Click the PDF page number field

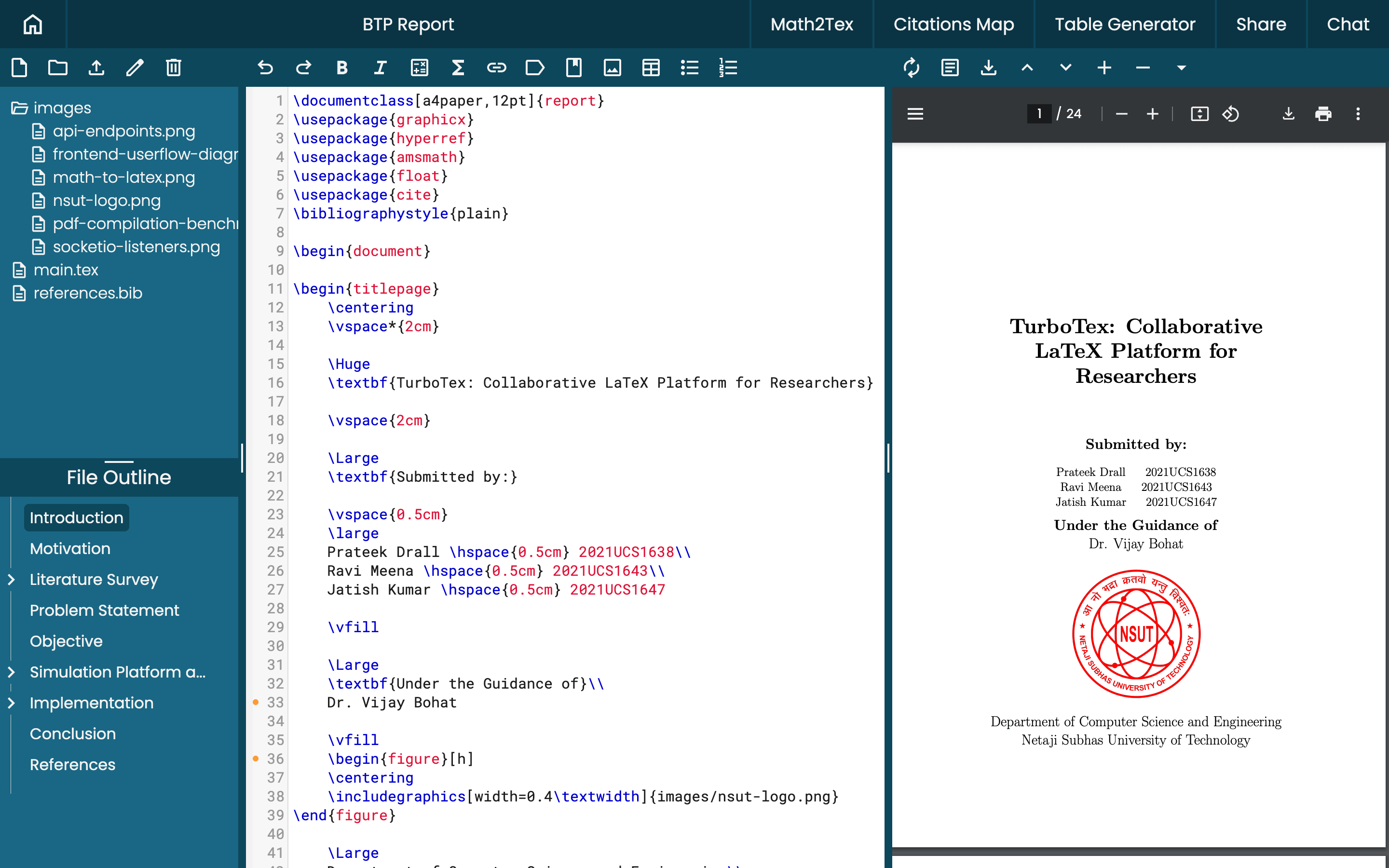[1039, 114]
